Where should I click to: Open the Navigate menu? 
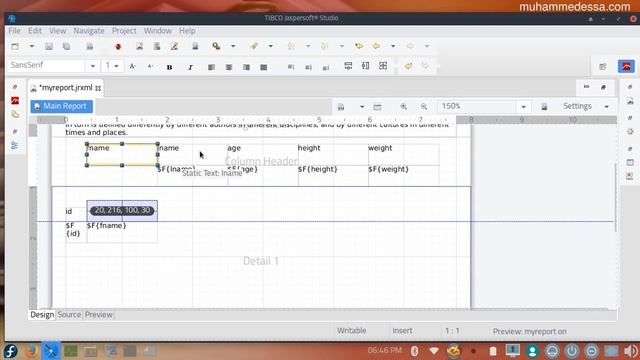pos(89,31)
